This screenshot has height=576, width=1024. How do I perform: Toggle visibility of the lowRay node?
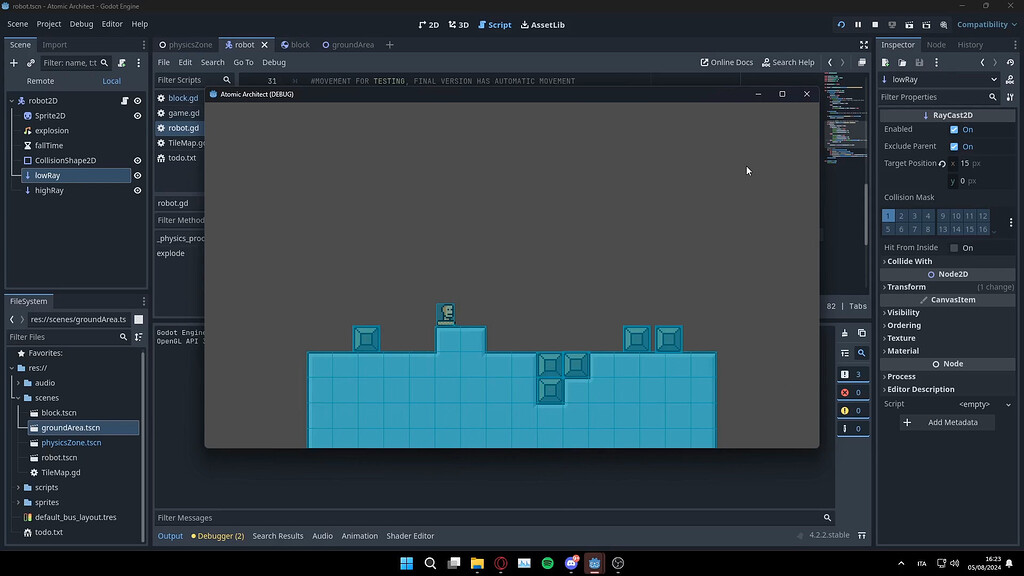click(137, 175)
